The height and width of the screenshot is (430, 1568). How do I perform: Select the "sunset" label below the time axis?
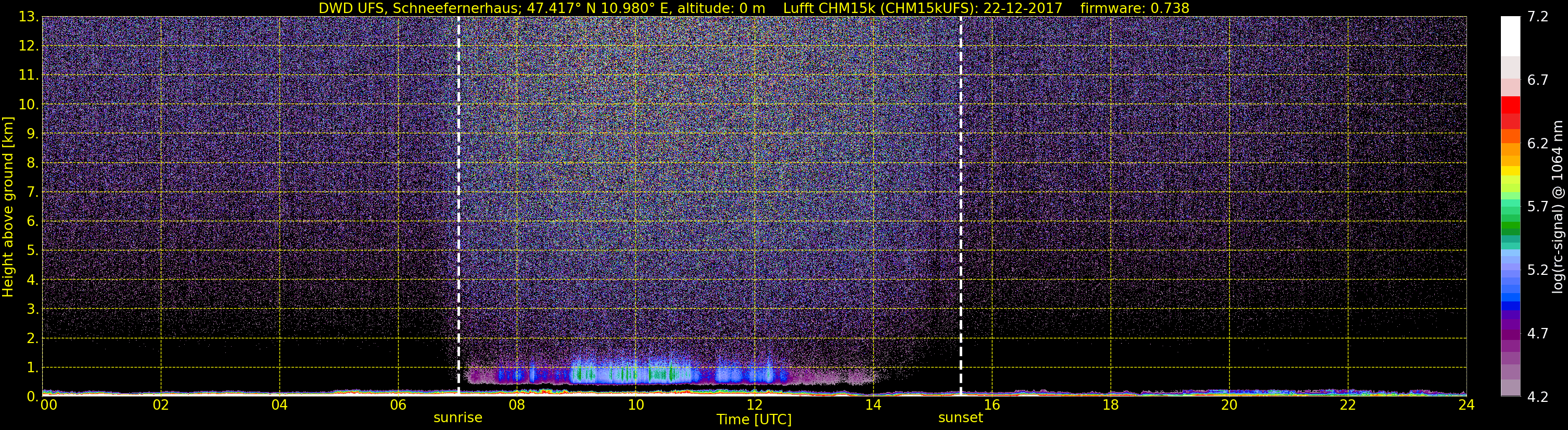(x=961, y=418)
